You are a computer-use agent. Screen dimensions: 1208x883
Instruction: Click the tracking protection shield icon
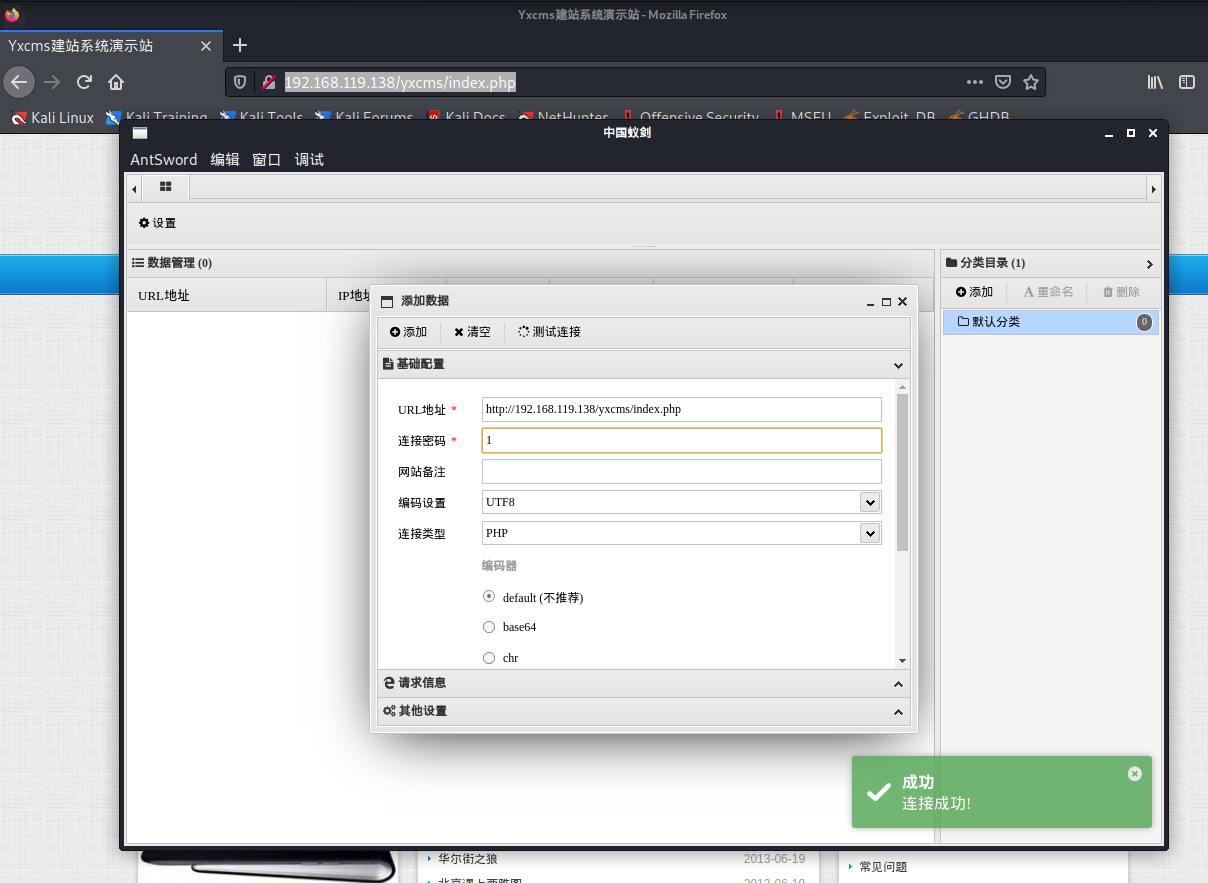click(x=240, y=82)
